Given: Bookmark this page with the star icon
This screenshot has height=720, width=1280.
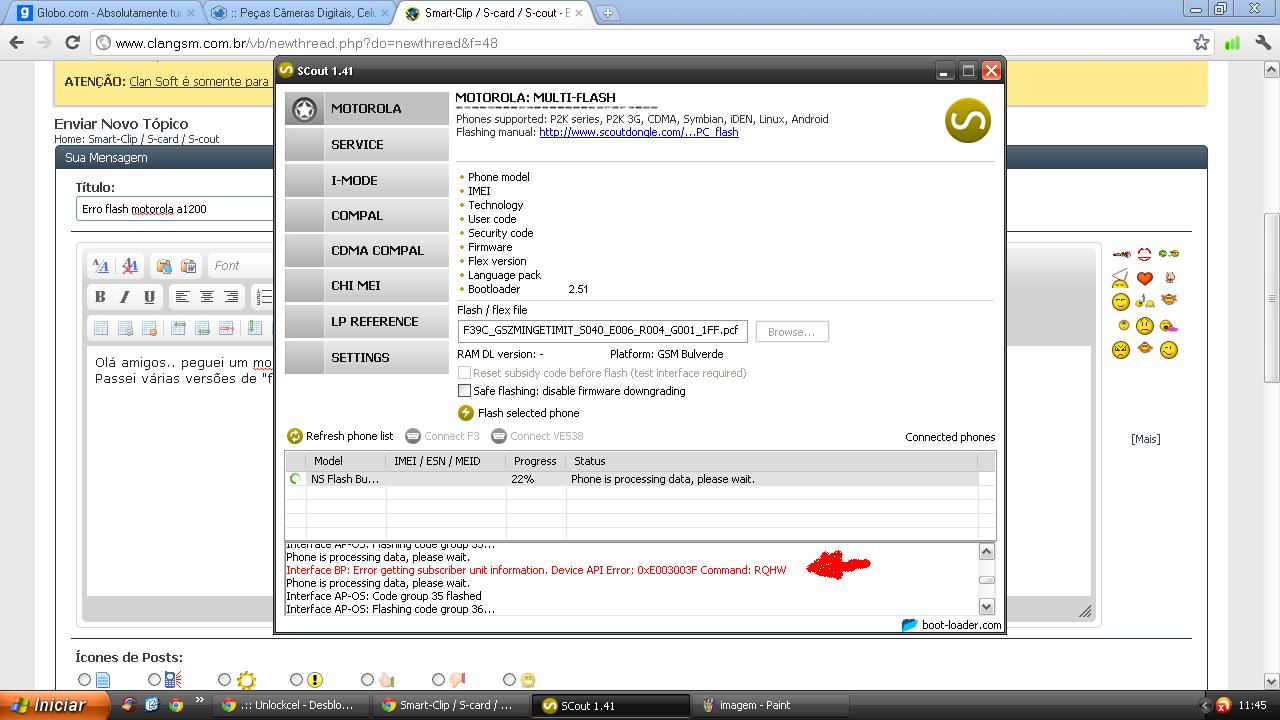Looking at the screenshot, I should pyautogui.click(x=1201, y=43).
